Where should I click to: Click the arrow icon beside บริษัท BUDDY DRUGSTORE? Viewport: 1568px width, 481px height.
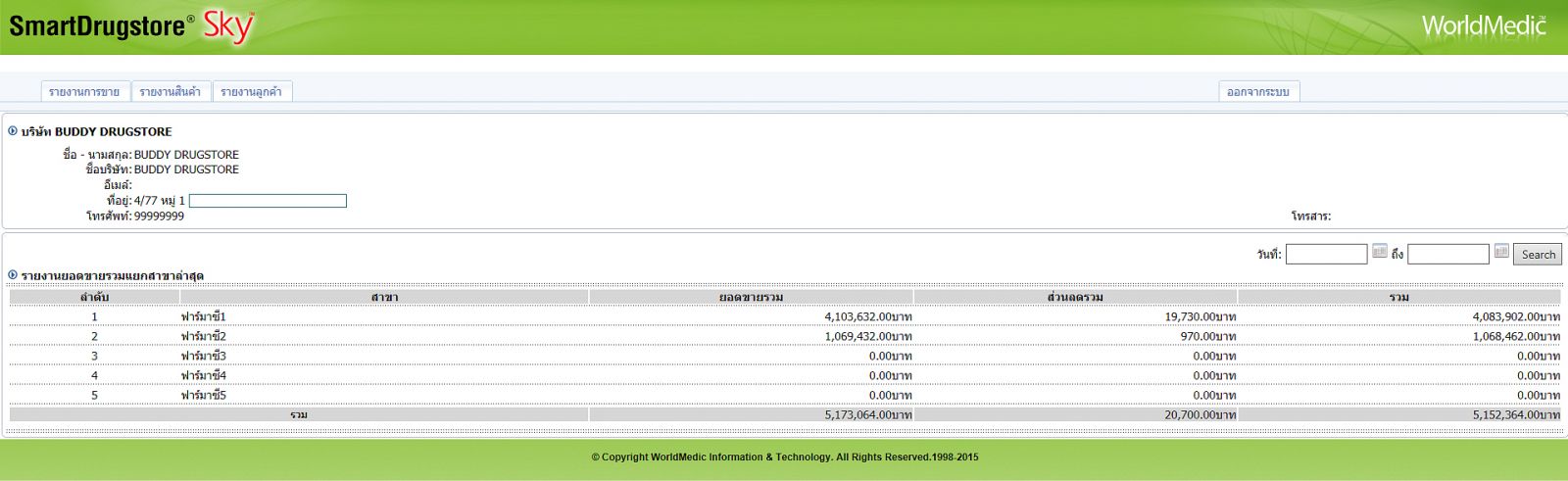13,131
